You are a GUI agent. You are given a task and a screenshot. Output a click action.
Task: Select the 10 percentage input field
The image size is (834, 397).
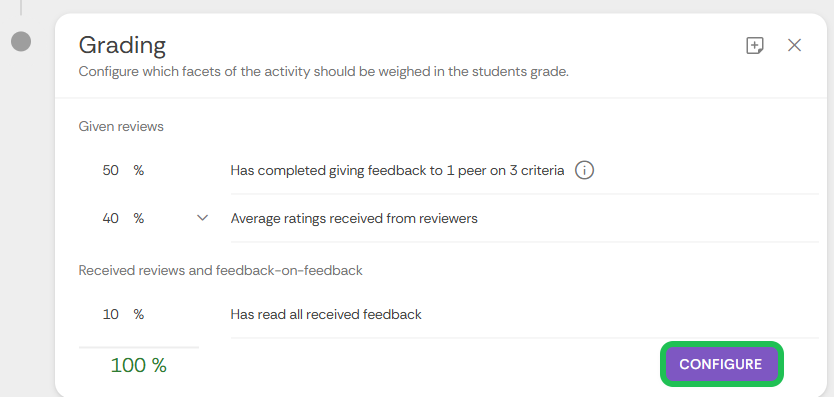click(111, 314)
